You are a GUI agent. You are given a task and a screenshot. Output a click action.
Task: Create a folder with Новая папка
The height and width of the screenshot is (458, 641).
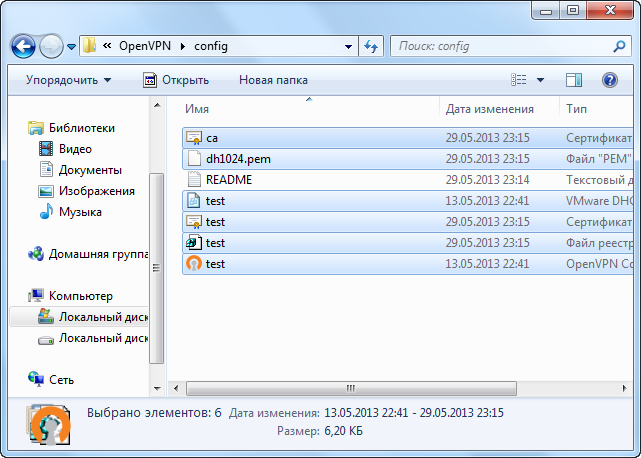(273, 80)
